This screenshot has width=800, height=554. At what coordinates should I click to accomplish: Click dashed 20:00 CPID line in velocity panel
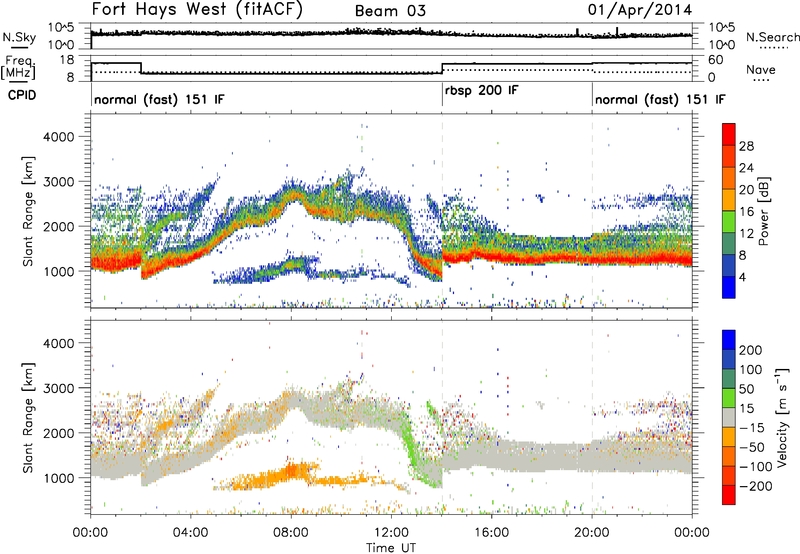[x=592, y=417]
